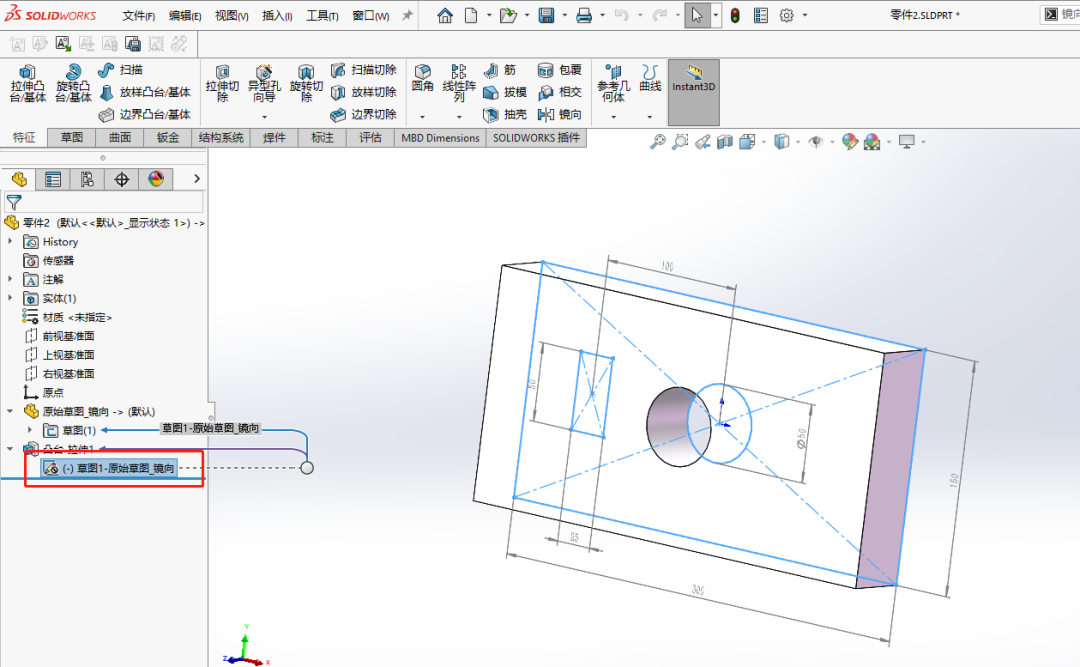Select the Extruded Boss/Base (拉伸凸台/基体) tool
Image resolution: width=1080 pixels, height=667 pixels.
28,83
